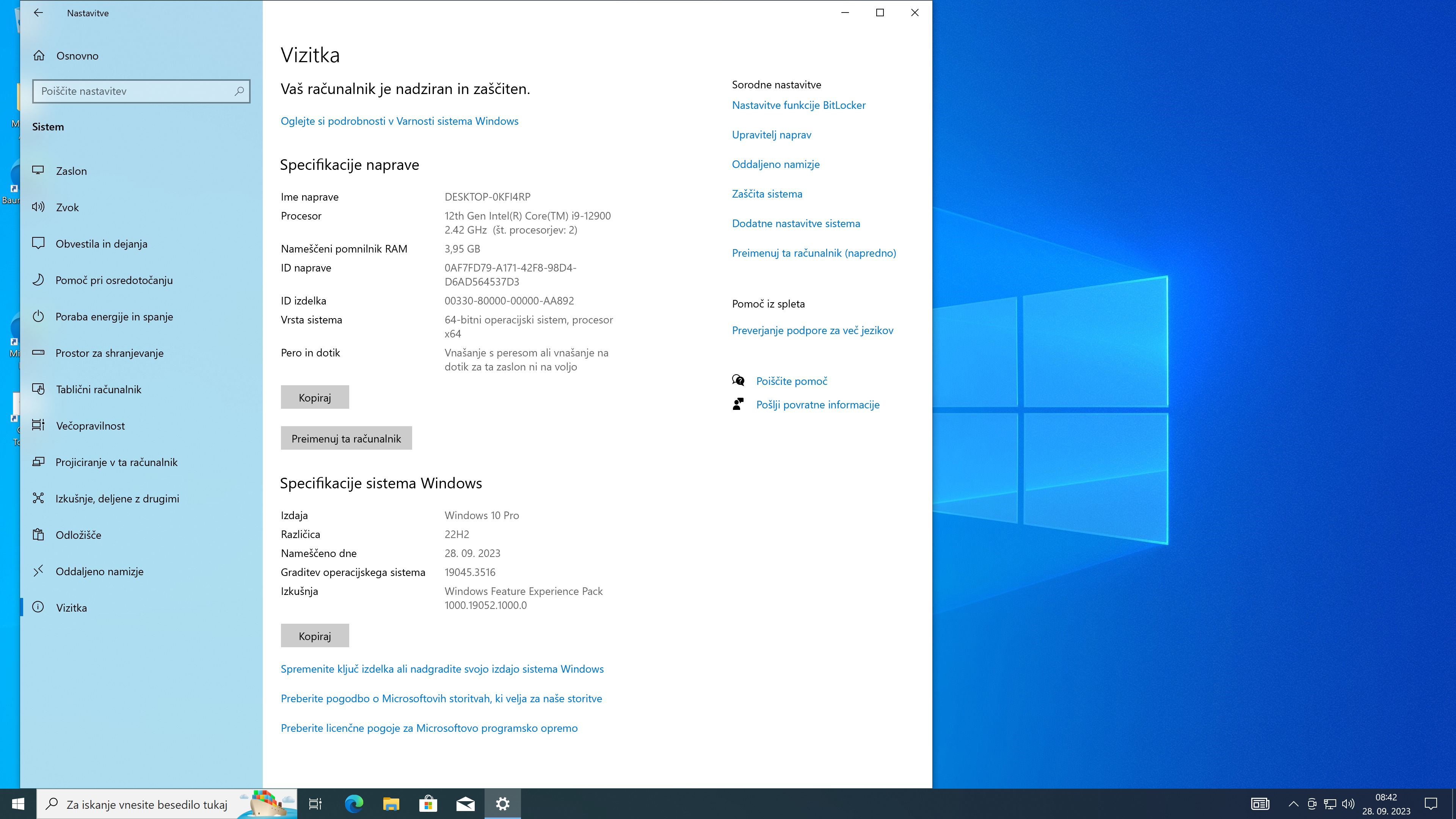Open Nastavitve funkcije BitLocker

[799, 105]
